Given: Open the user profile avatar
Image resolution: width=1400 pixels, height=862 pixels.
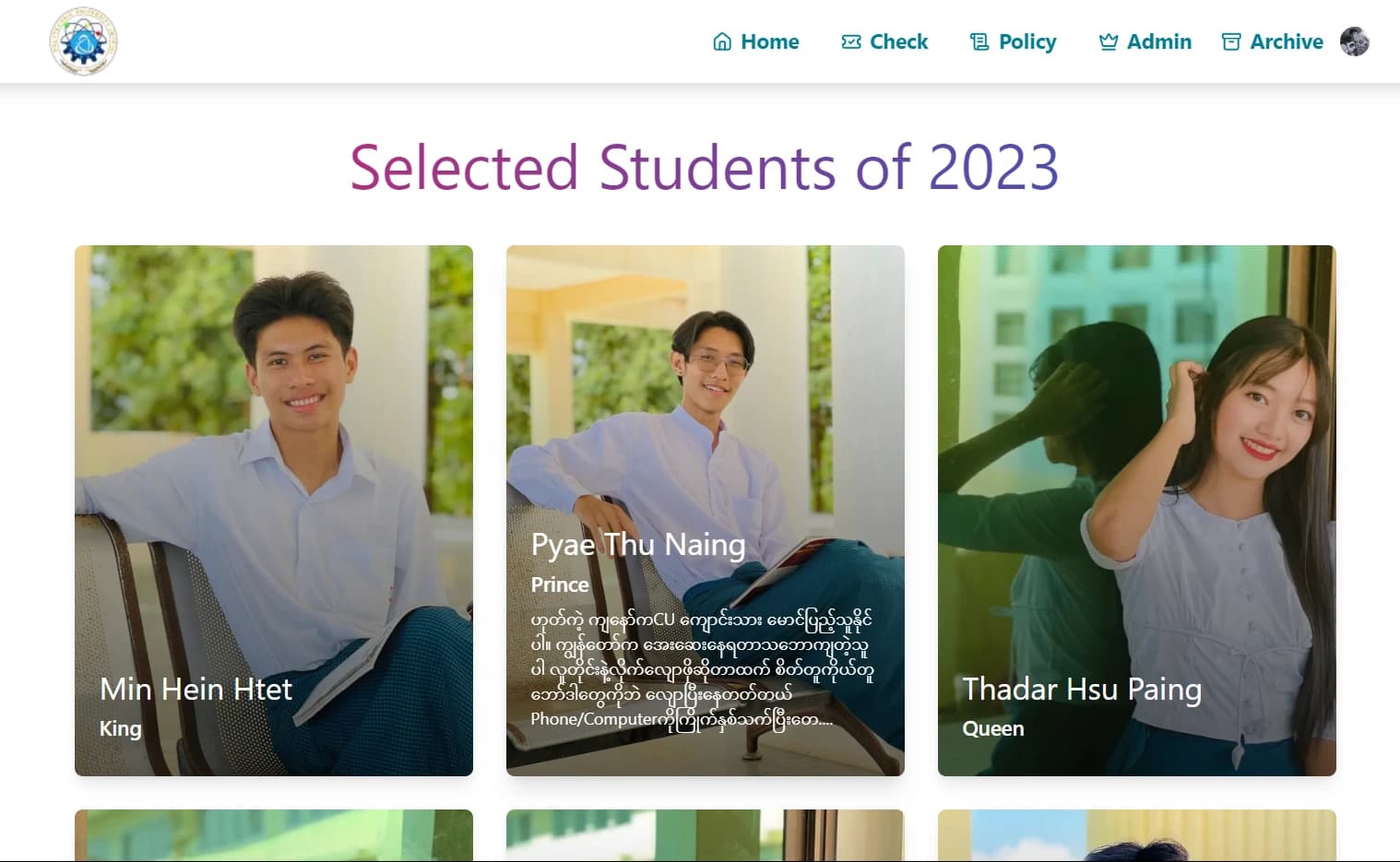Looking at the screenshot, I should pyautogui.click(x=1354, y=41).
